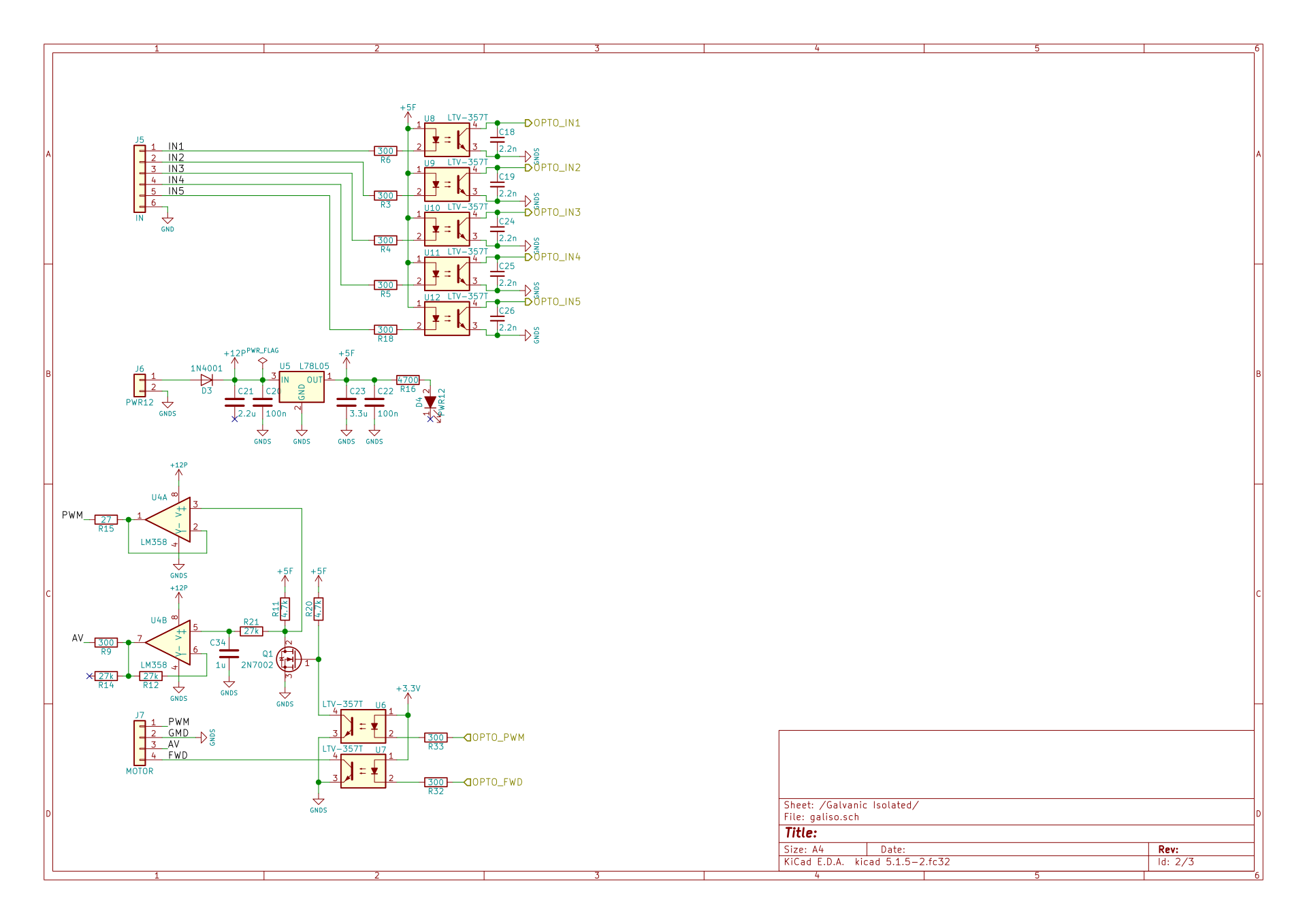Select resistor R16 labeled 4700
Viewport: 1307px width, 924px height.
click(x=408, y=380)
